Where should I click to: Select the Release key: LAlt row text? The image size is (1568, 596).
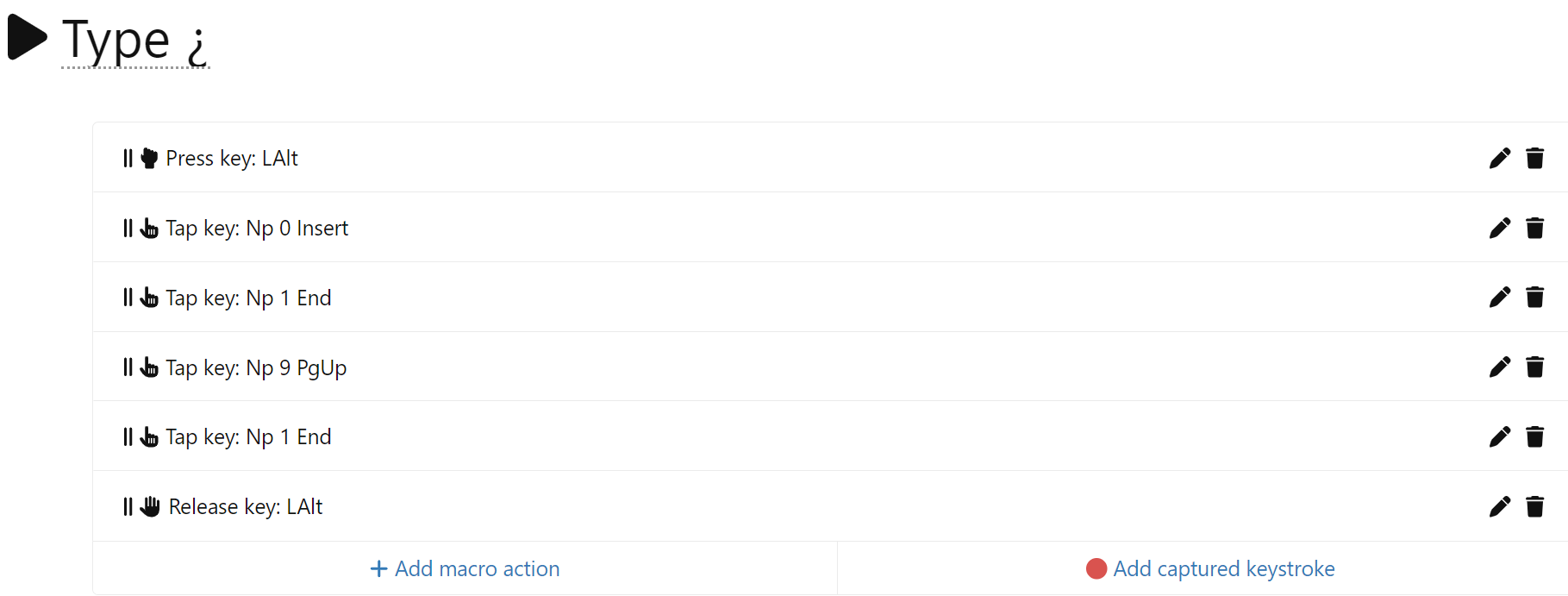pyautogui.click(x=246, y=506)
